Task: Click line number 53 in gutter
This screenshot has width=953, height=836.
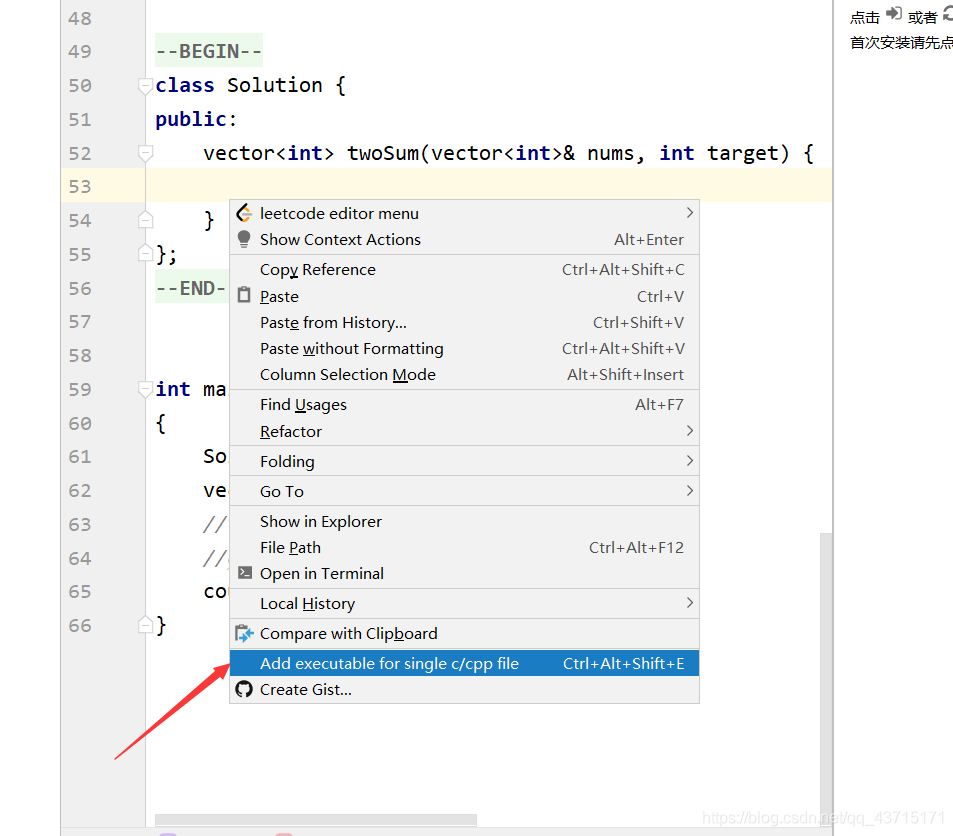Action: pos(80,186)
